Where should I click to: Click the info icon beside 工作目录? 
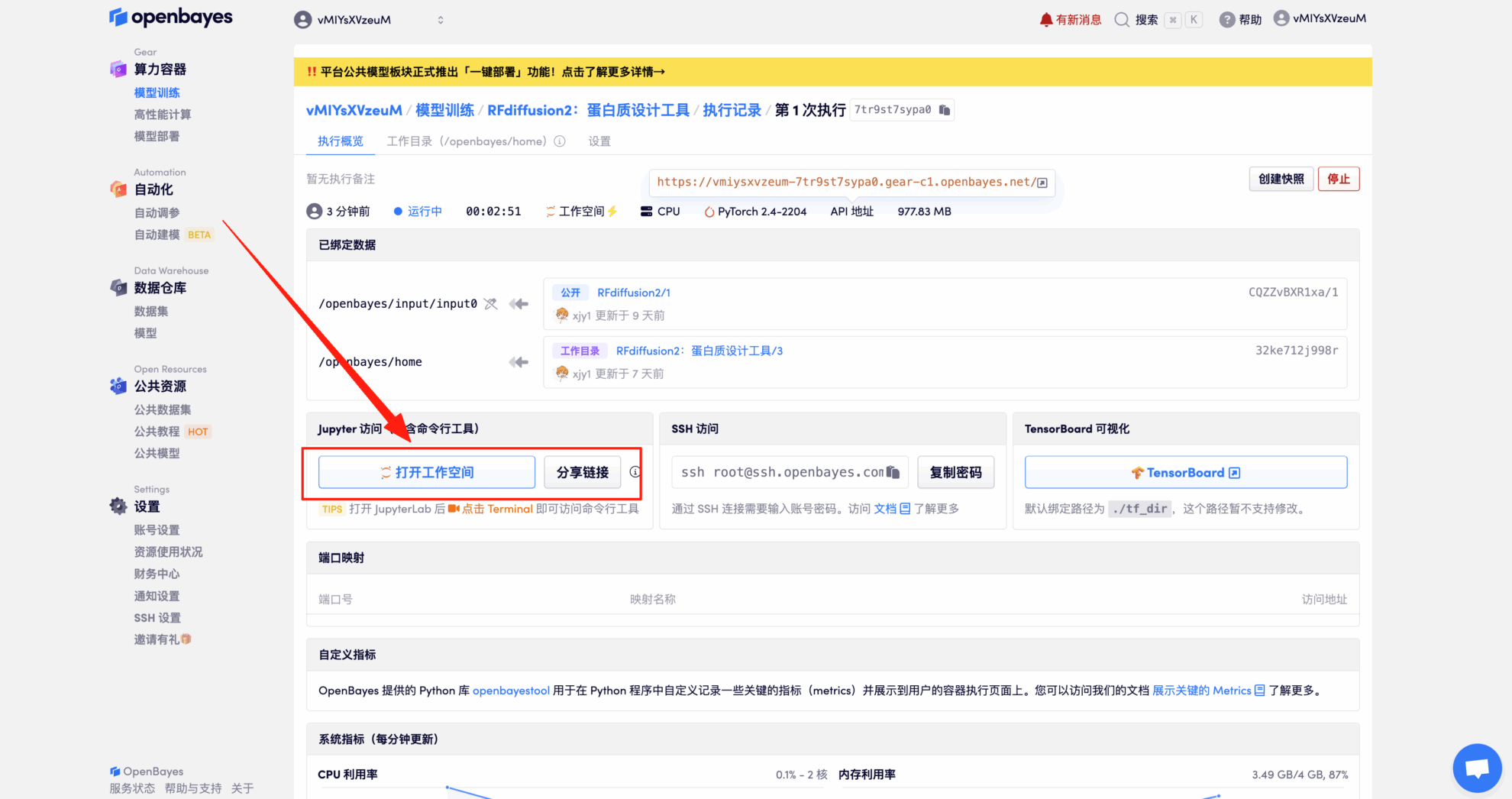click(x=560, y=141)
